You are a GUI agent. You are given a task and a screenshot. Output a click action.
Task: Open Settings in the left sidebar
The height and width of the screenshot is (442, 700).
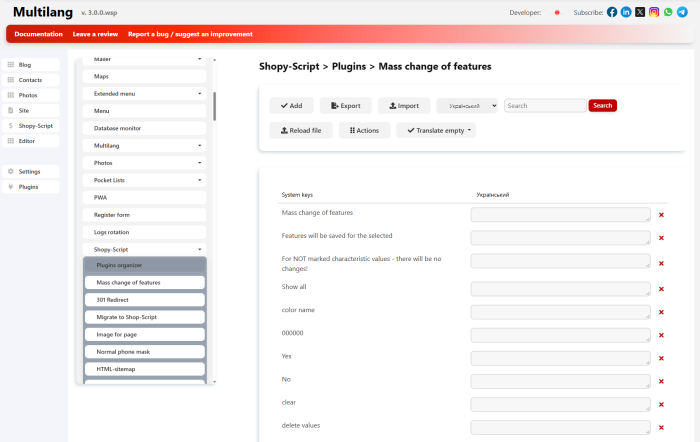tap(30, 171)
